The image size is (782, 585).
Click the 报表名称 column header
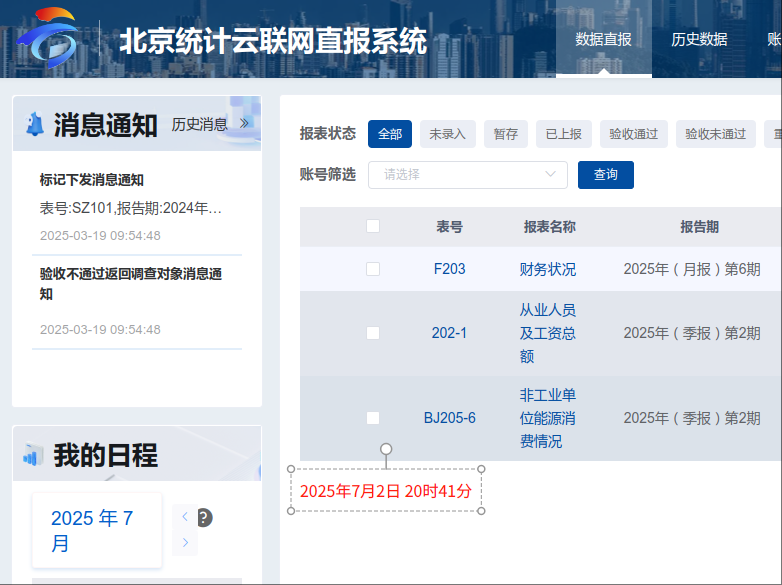coord(550,226)
